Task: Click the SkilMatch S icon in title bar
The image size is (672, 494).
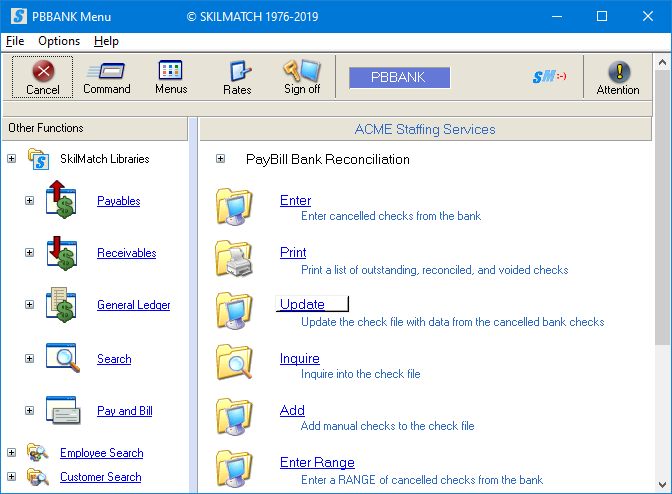Action: pos(19,16)
